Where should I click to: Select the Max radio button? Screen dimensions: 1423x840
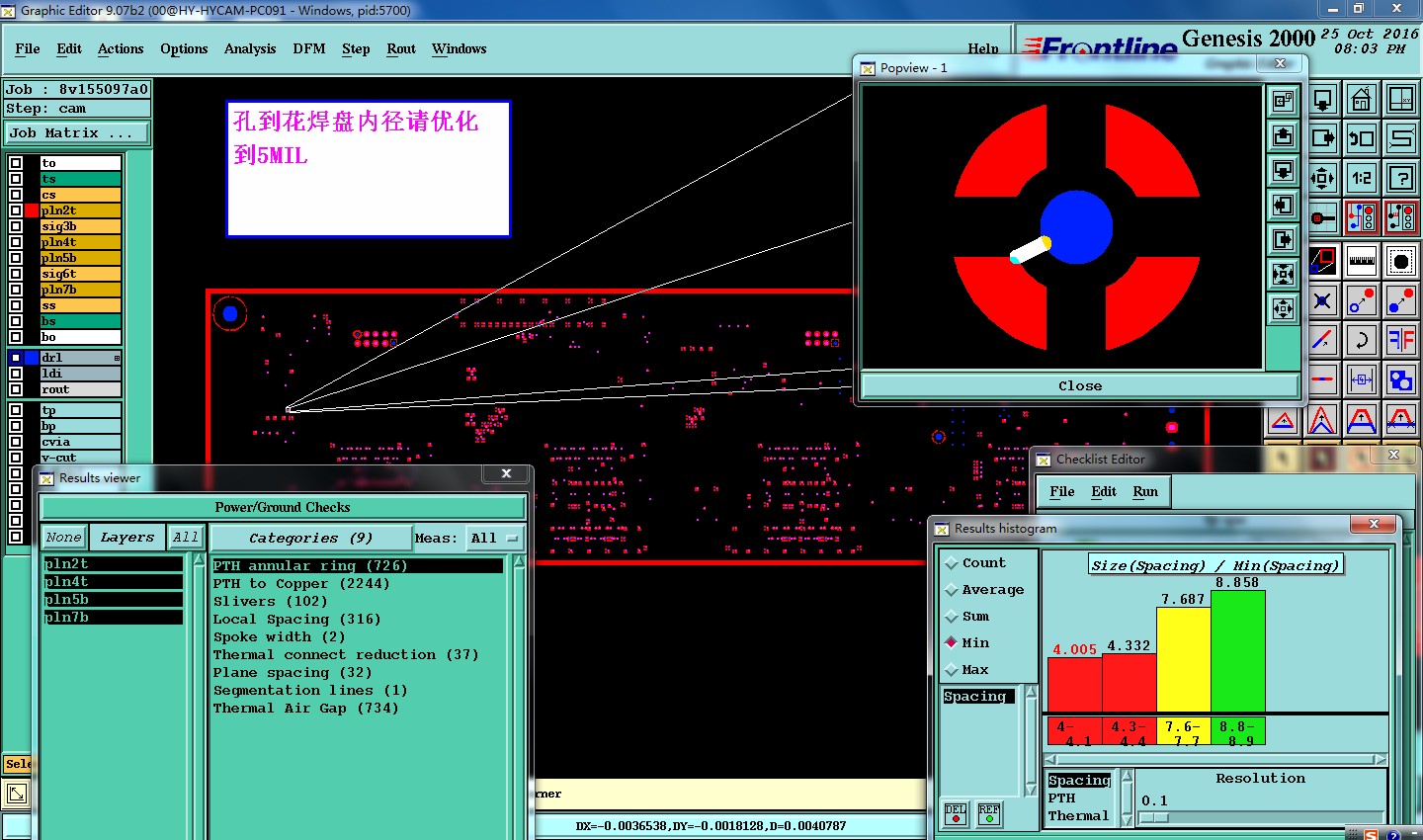[x=952, y=670]
